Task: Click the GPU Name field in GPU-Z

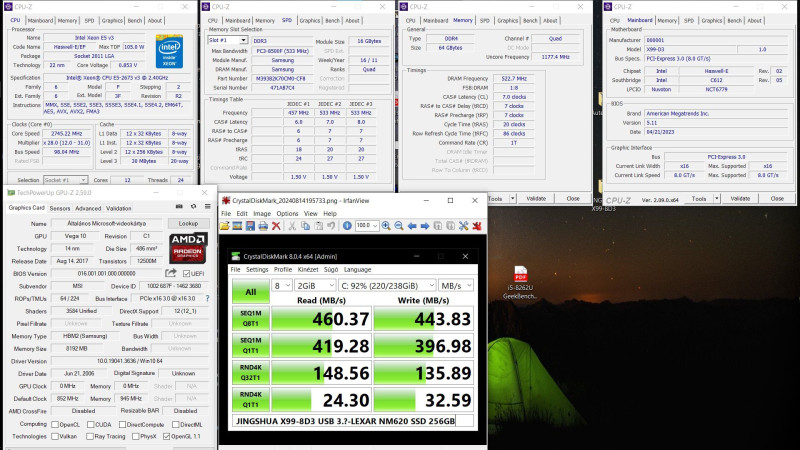Action: pos(106,223)
